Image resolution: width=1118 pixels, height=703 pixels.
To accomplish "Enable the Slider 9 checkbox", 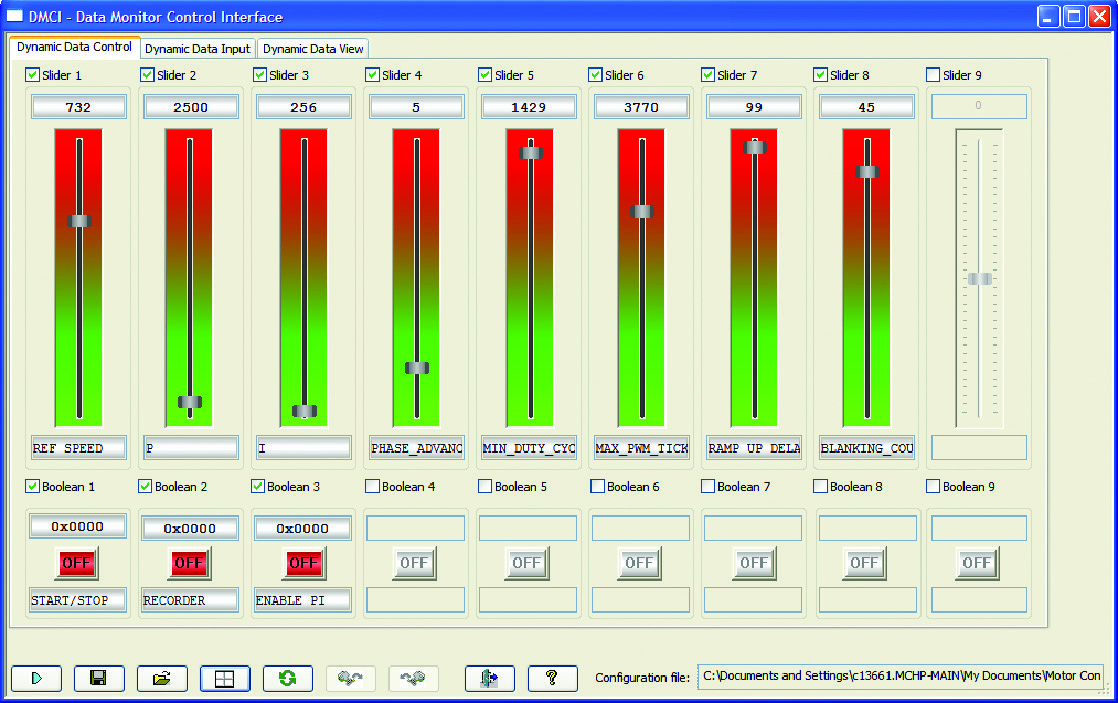I will pyautogui.click(x=933, y=75).
